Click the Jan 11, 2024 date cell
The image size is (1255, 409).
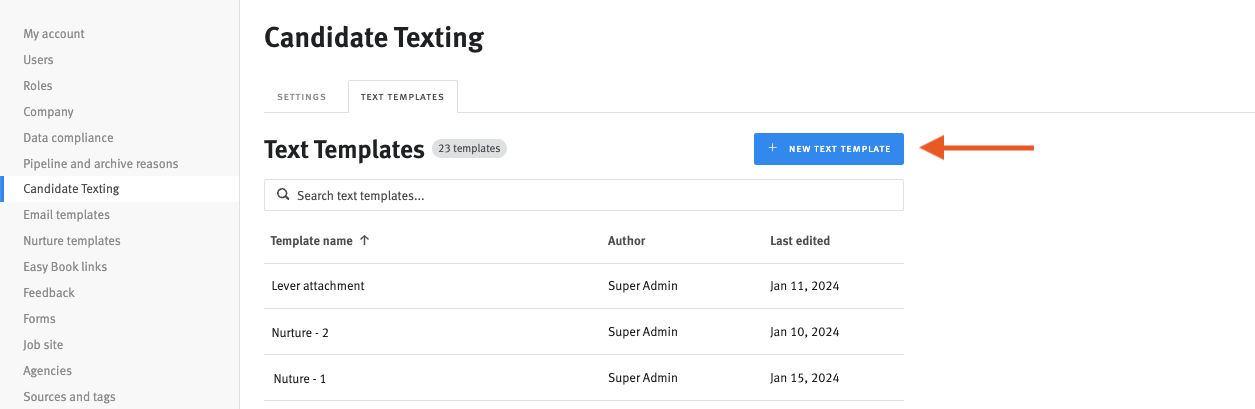coord(804,286)
